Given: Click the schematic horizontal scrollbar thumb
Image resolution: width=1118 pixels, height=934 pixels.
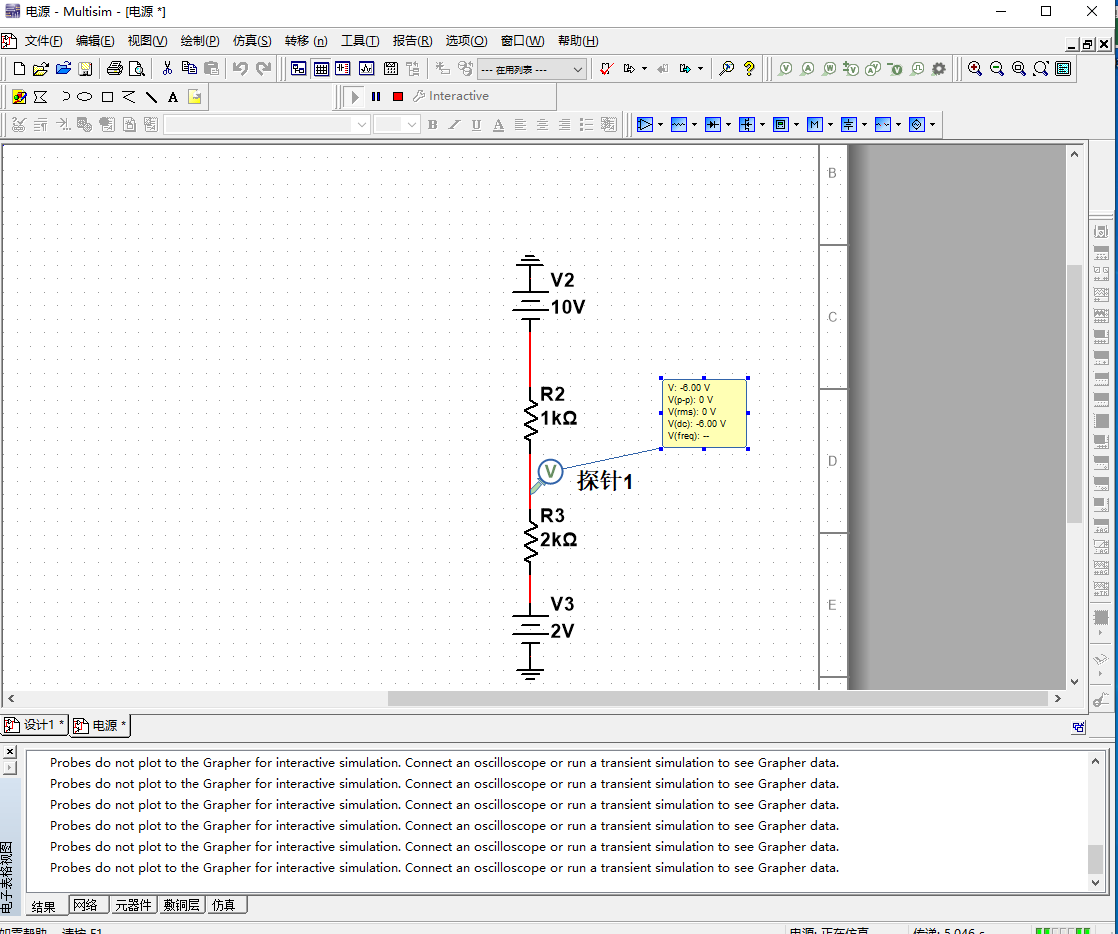Looking at the screenshot, I should click(718, 699).
